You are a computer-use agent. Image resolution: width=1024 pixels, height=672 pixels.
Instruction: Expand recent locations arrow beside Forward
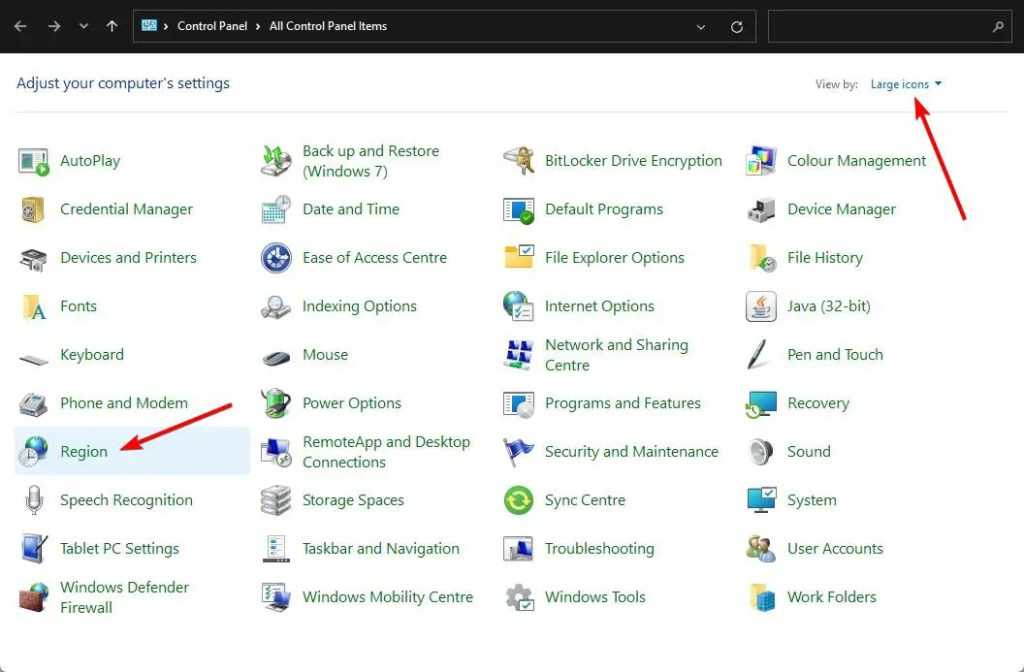[82, 27]
